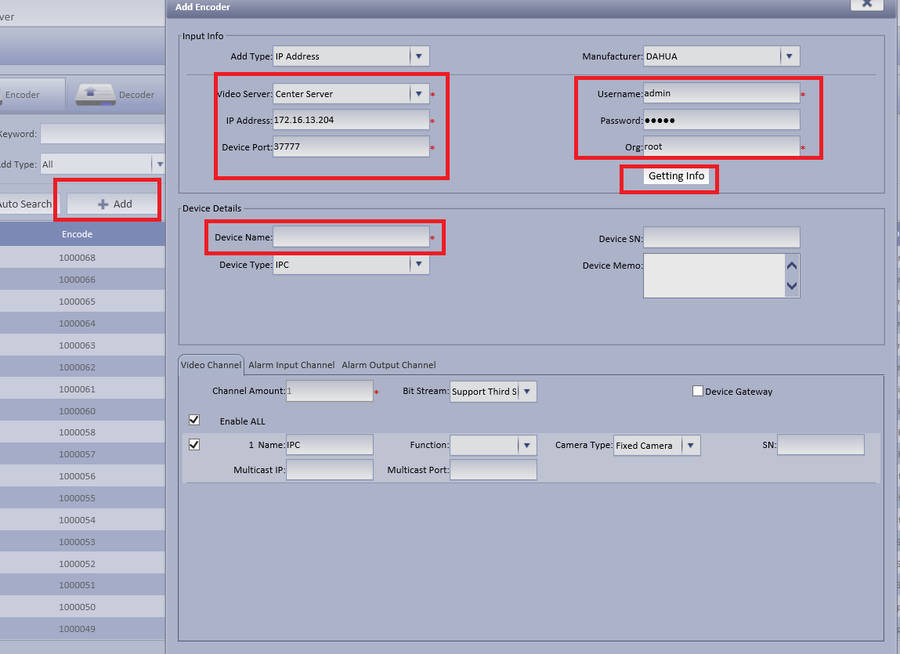Click the Device Memo text area
Screen dimensions: 900x654
(714, 276)
